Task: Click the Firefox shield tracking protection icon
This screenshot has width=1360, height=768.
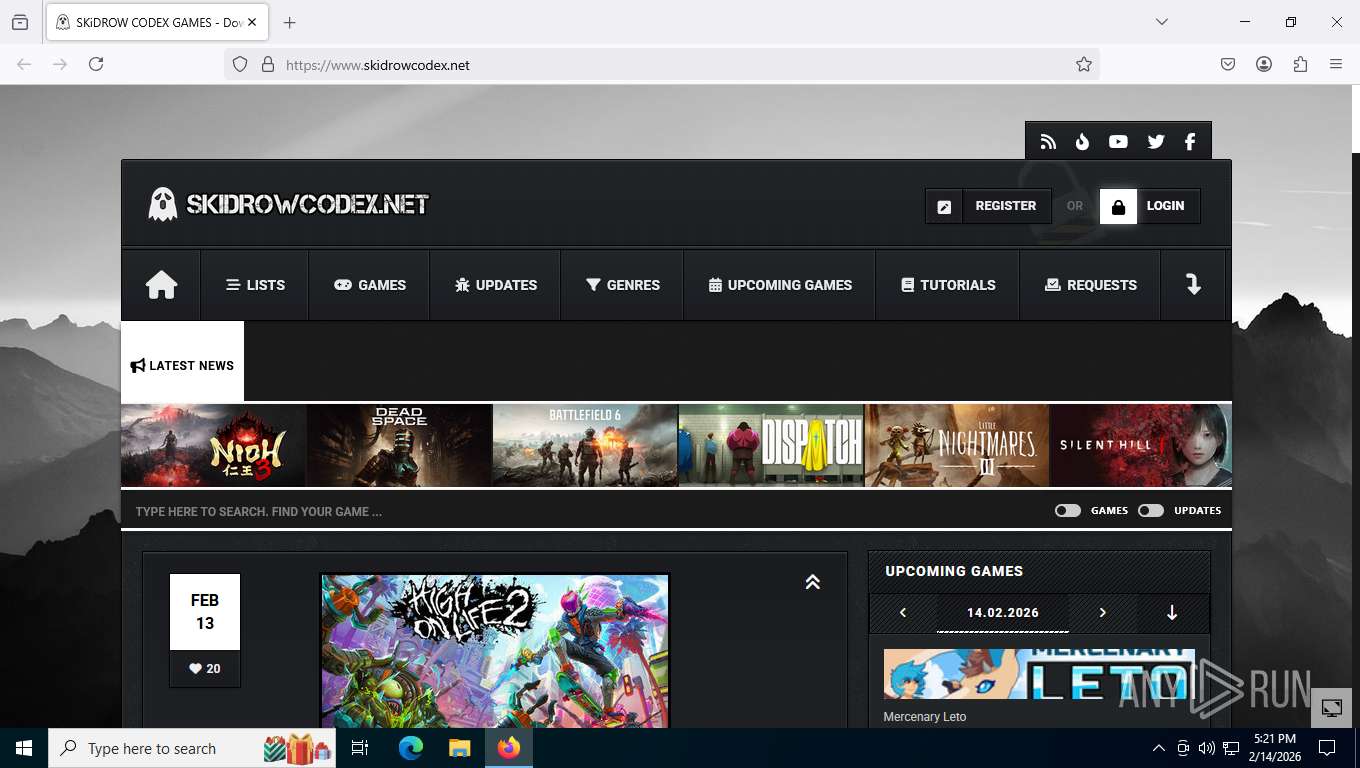Action: tap(240, 64)
